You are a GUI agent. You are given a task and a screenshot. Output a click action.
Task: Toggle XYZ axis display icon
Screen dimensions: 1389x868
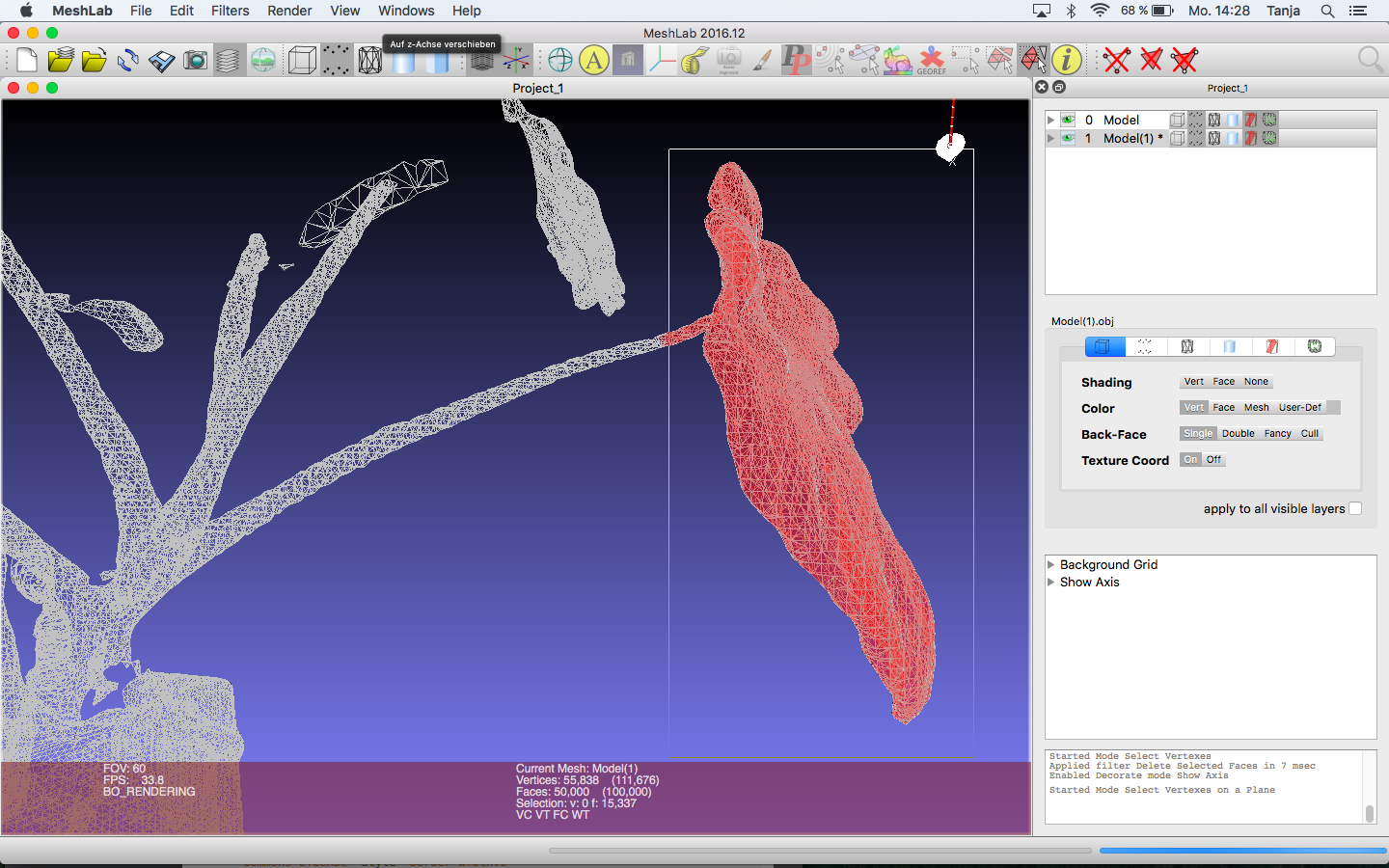(x=516, y=61)
